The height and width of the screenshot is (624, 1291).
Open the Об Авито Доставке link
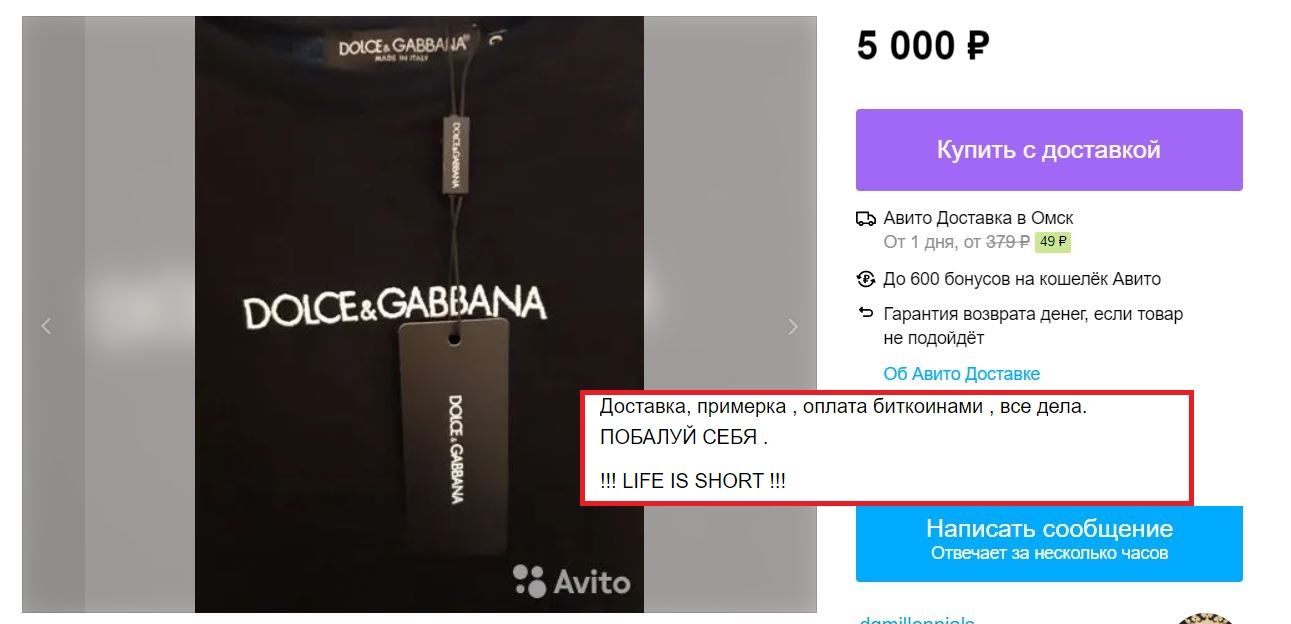961,374
